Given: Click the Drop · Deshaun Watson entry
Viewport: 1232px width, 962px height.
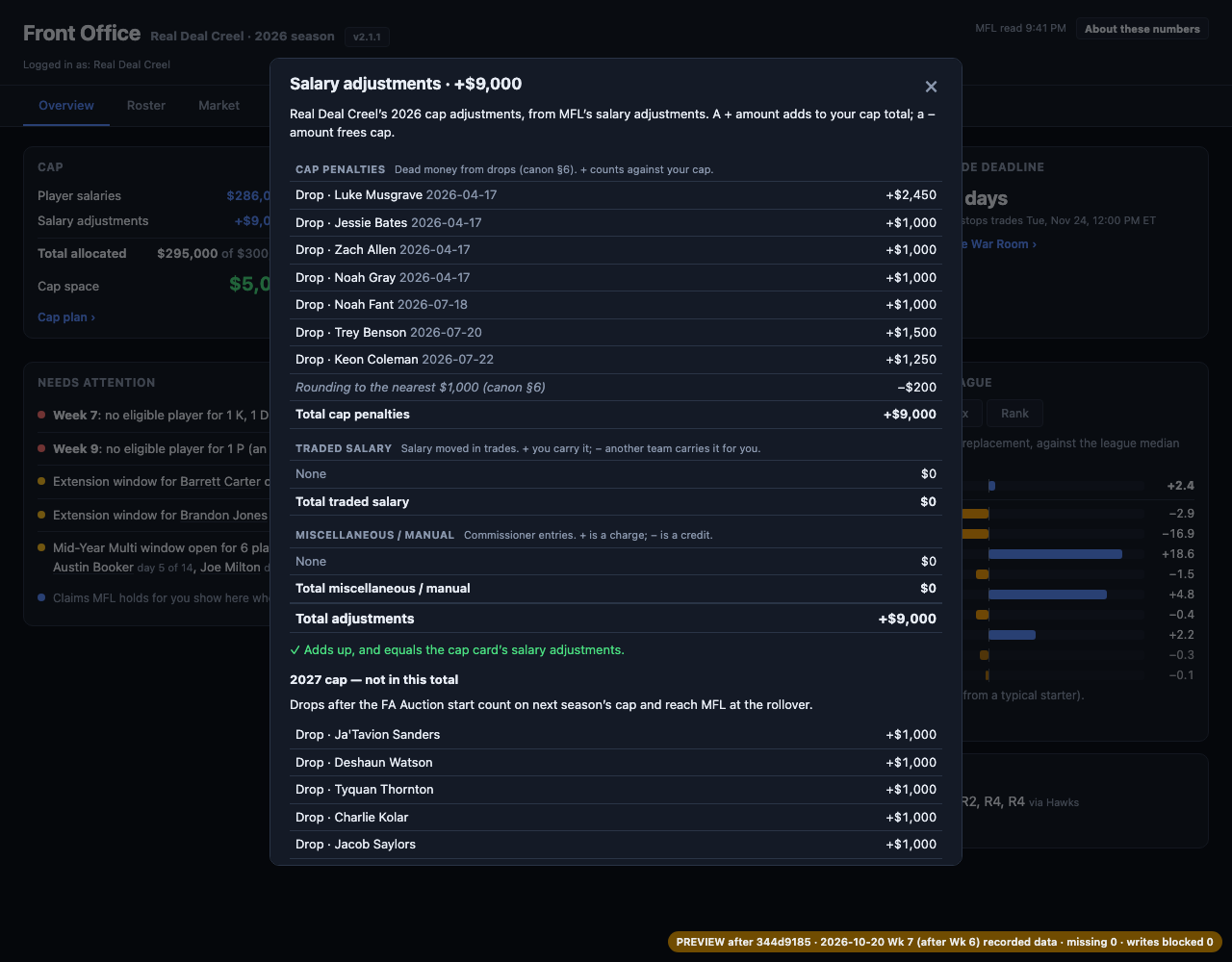Looking at the screenshot, I should 616,762.
